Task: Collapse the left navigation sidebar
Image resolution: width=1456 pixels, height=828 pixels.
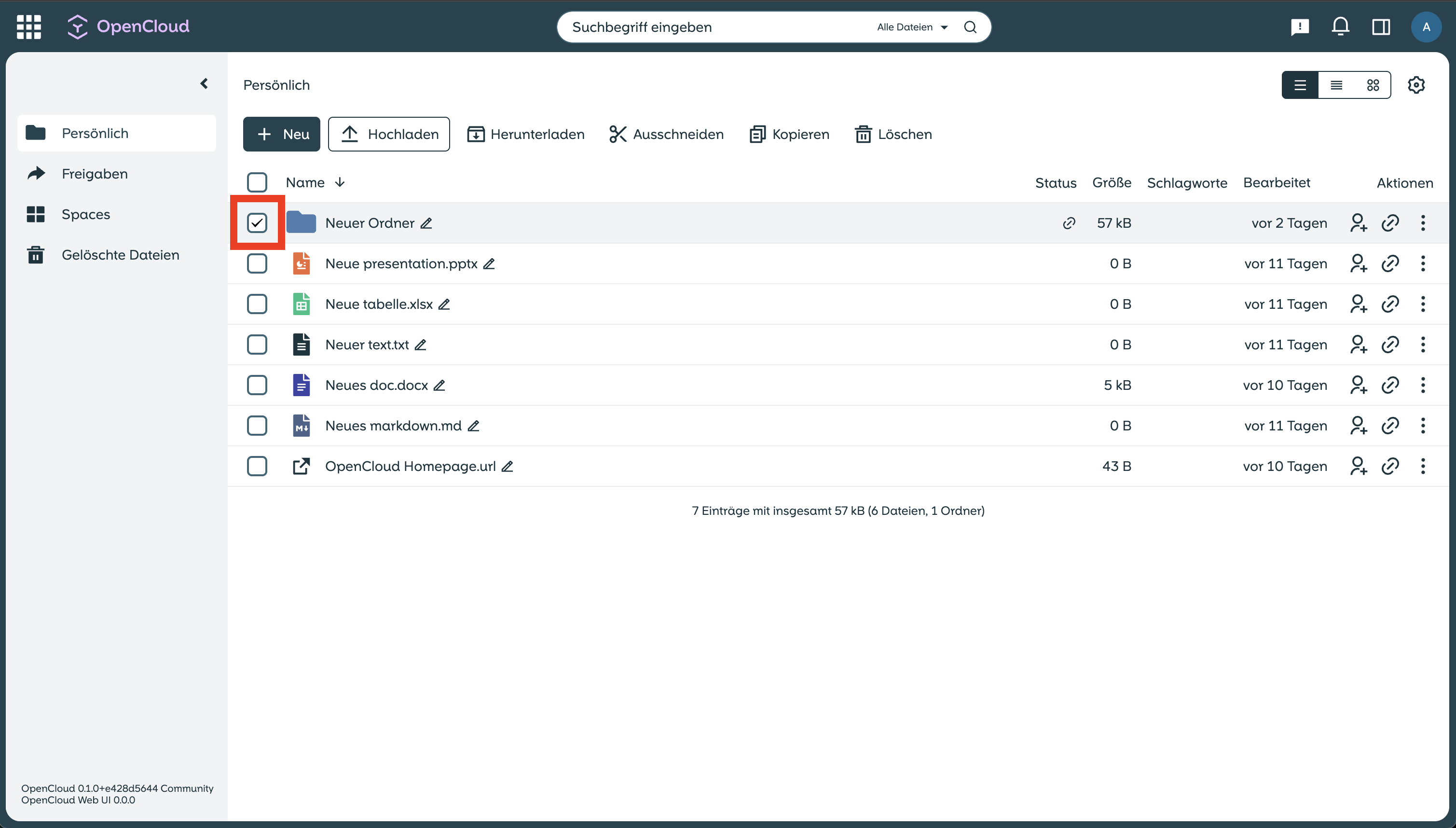Action: [204, 83]
